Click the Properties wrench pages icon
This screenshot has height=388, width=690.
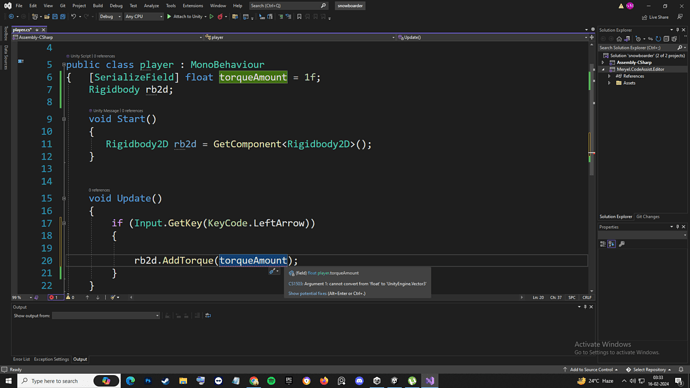tap(621, 244)
